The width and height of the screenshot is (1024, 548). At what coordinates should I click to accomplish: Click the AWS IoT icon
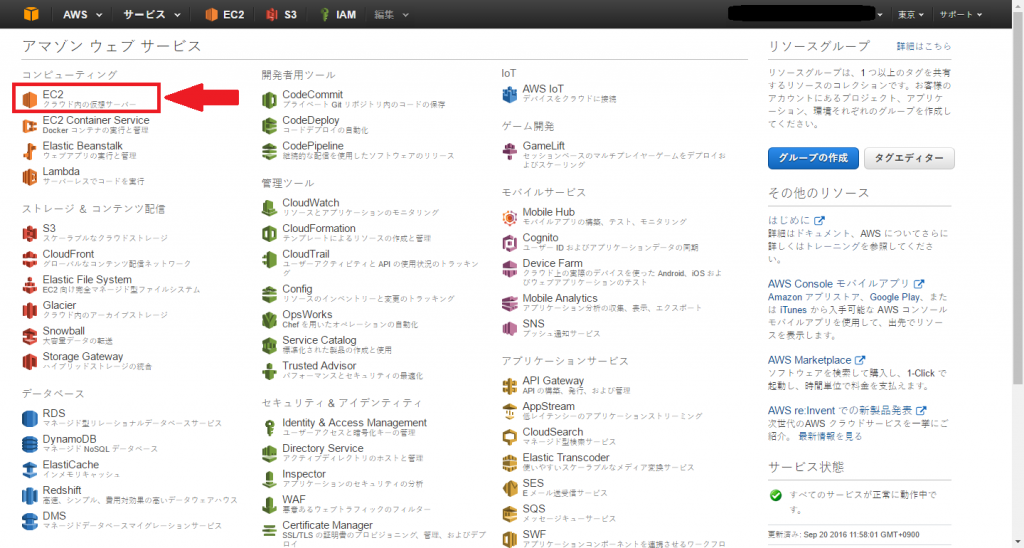click(510, 94)
